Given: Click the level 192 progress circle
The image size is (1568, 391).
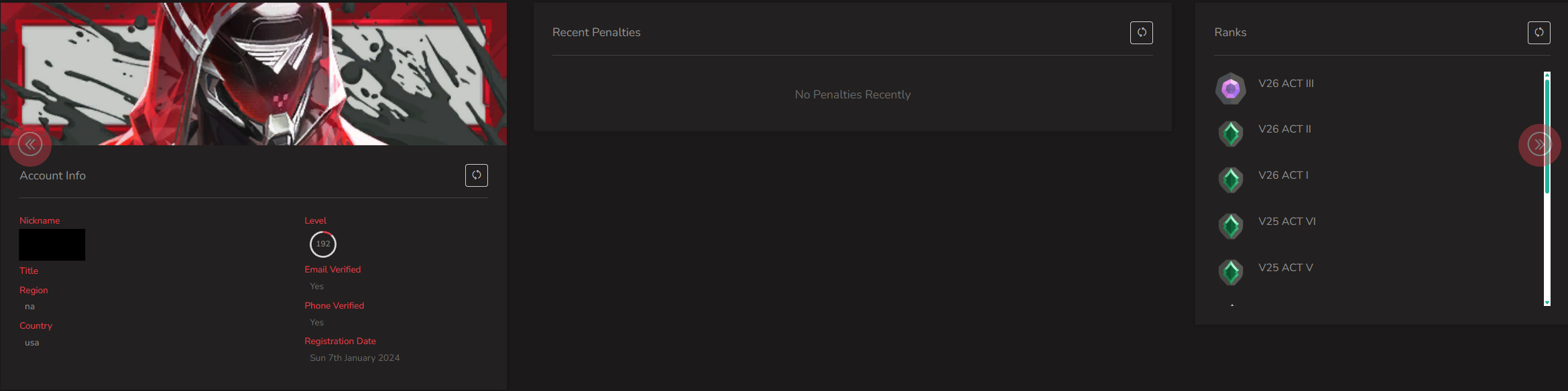Looking at the screenshot, I should pyautogui.click(x=323, y=244).
